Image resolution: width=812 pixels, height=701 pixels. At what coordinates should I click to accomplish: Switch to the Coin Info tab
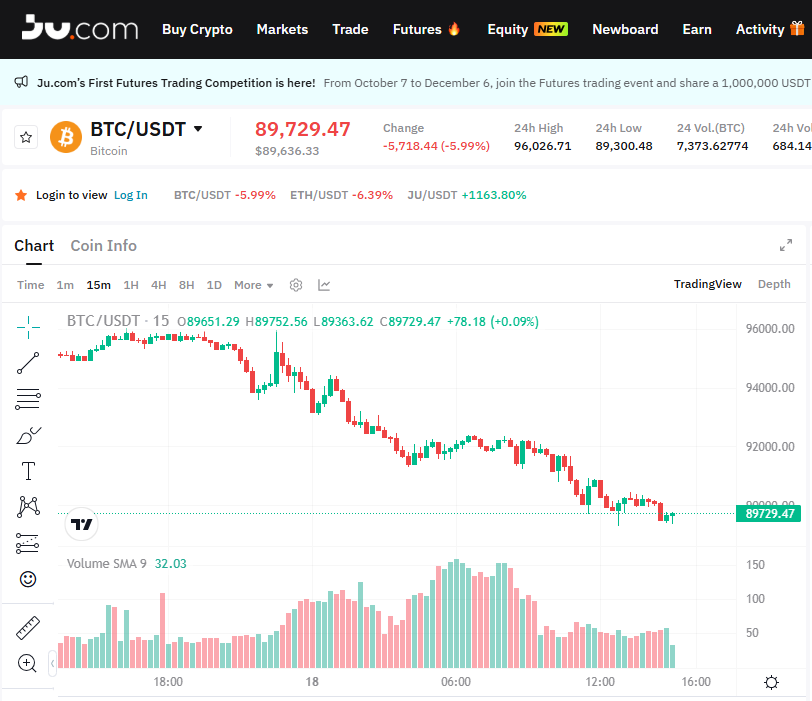tap(104, 245)
